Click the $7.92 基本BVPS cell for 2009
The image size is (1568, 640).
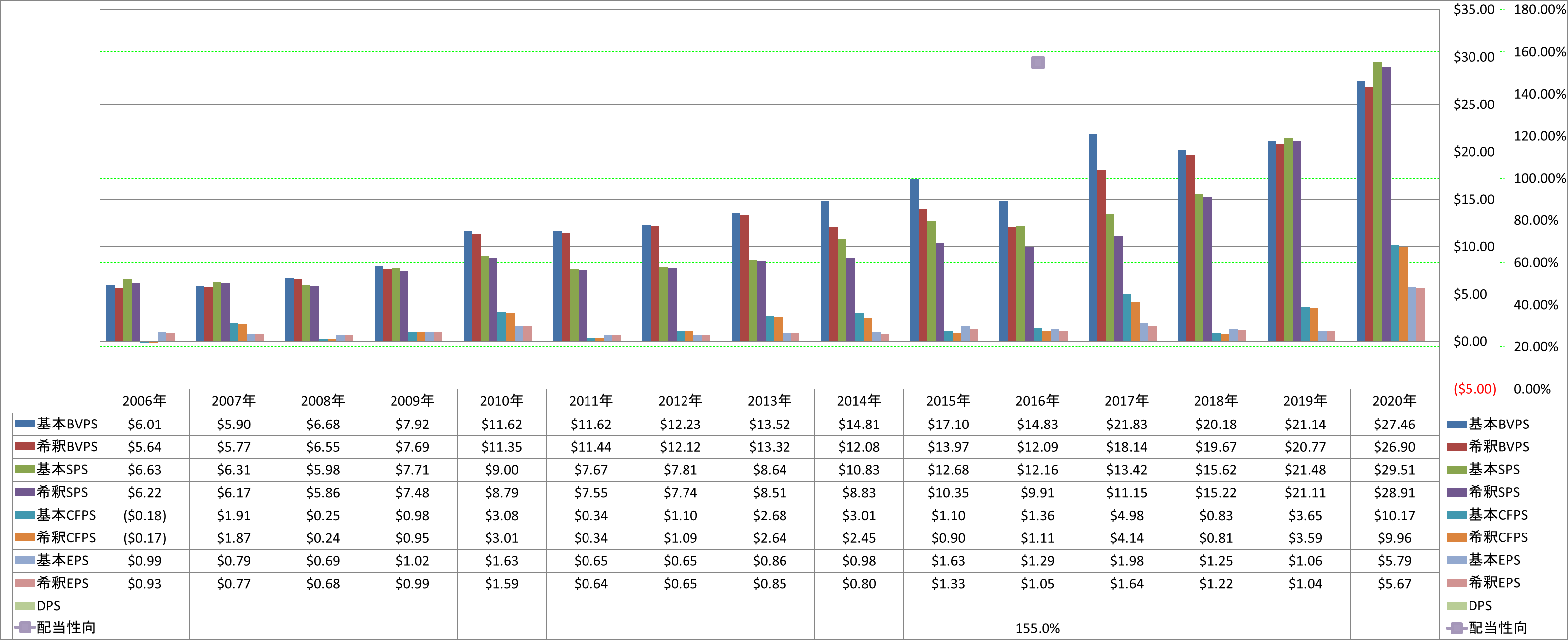[x=412, y=424]
